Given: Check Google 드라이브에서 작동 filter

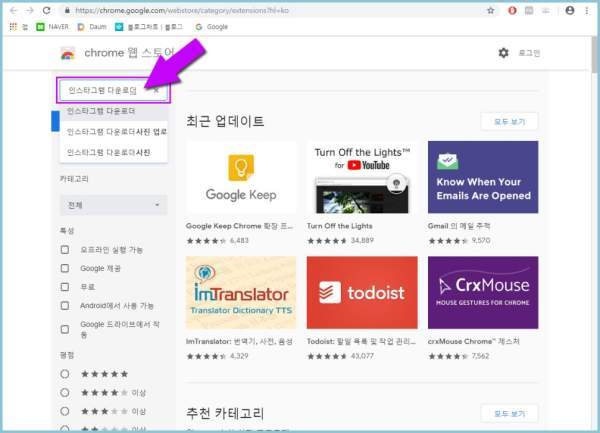Looking at the screenshot, I should 65,329.
